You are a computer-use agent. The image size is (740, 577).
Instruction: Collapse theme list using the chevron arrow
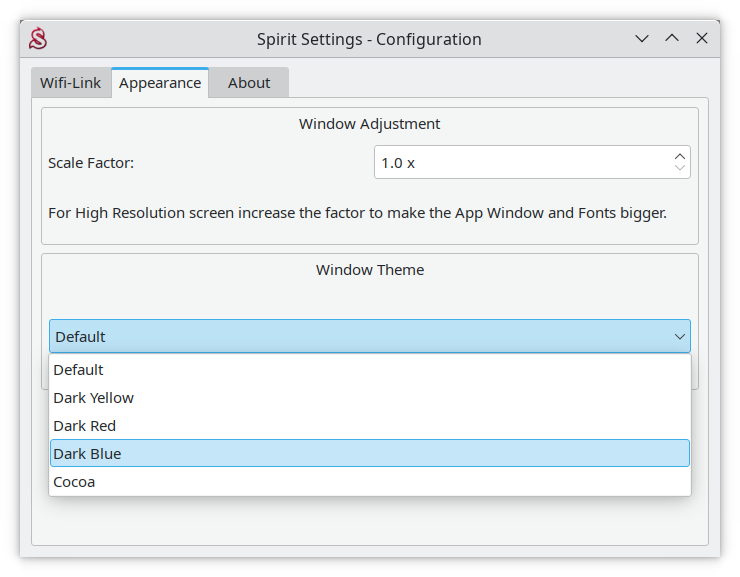(680, 337)
